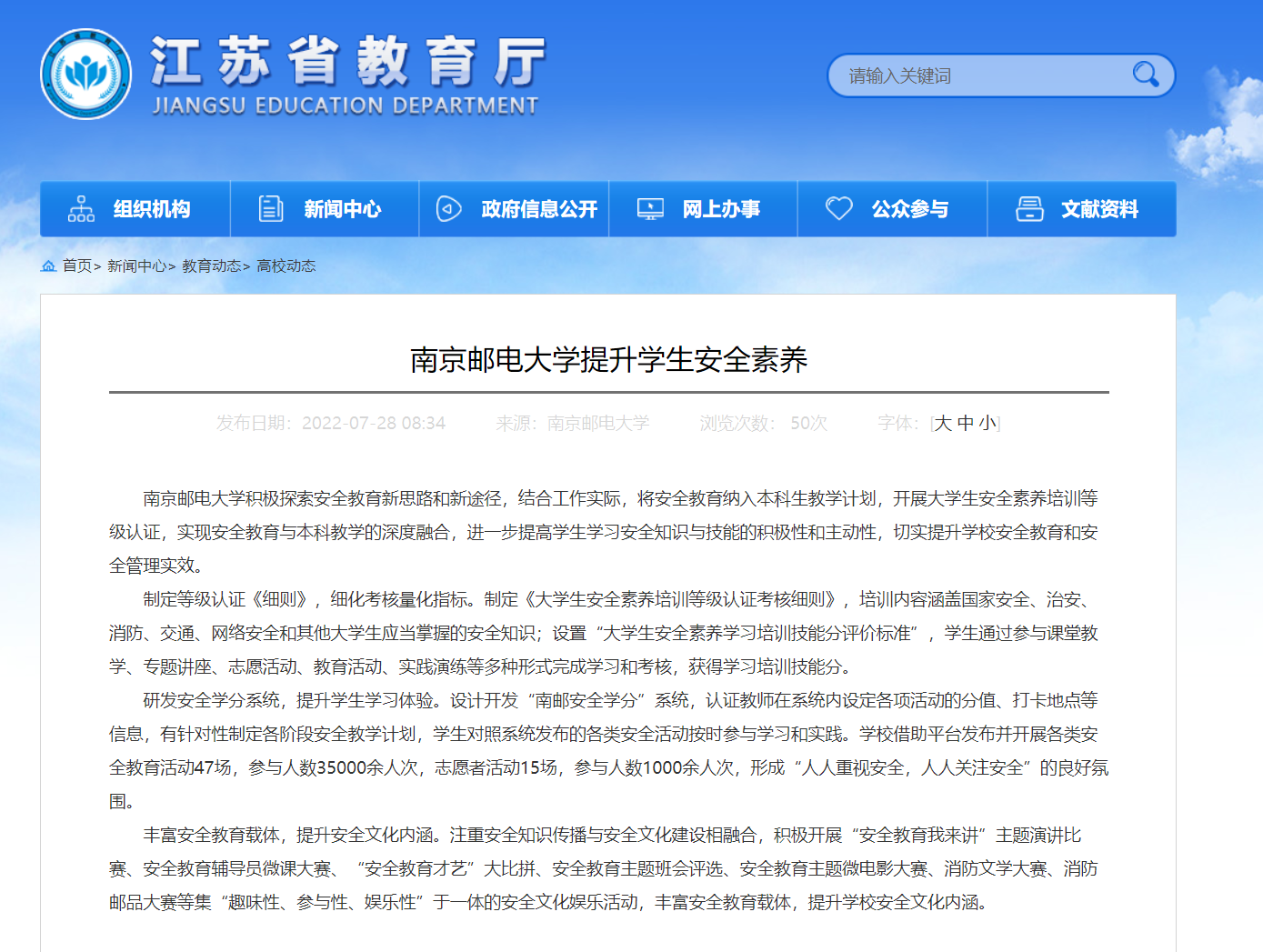Click the 新闻中心 document icon
The width and height of the screenshot is (1263, 952).
pyautogui.click(x=271, y=209)
